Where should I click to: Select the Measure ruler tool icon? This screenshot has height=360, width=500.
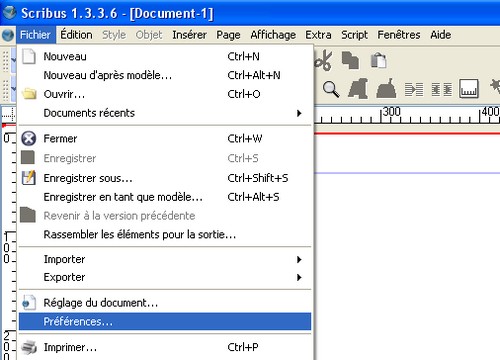pyautogui.click(x=469, y=89)
